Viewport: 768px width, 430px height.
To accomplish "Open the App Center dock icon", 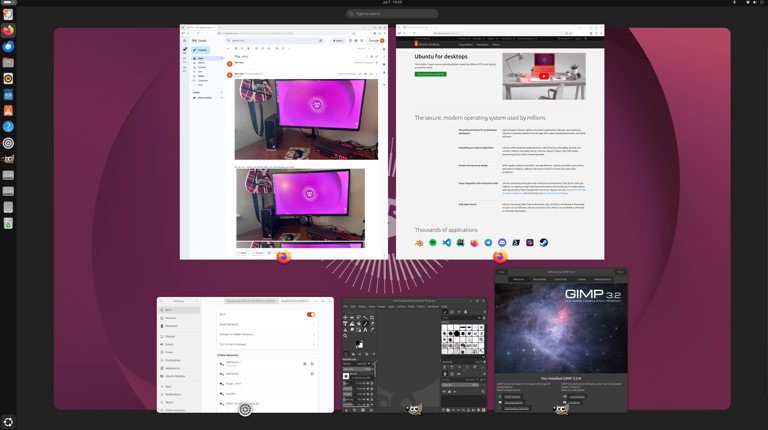I will [8, 111].
